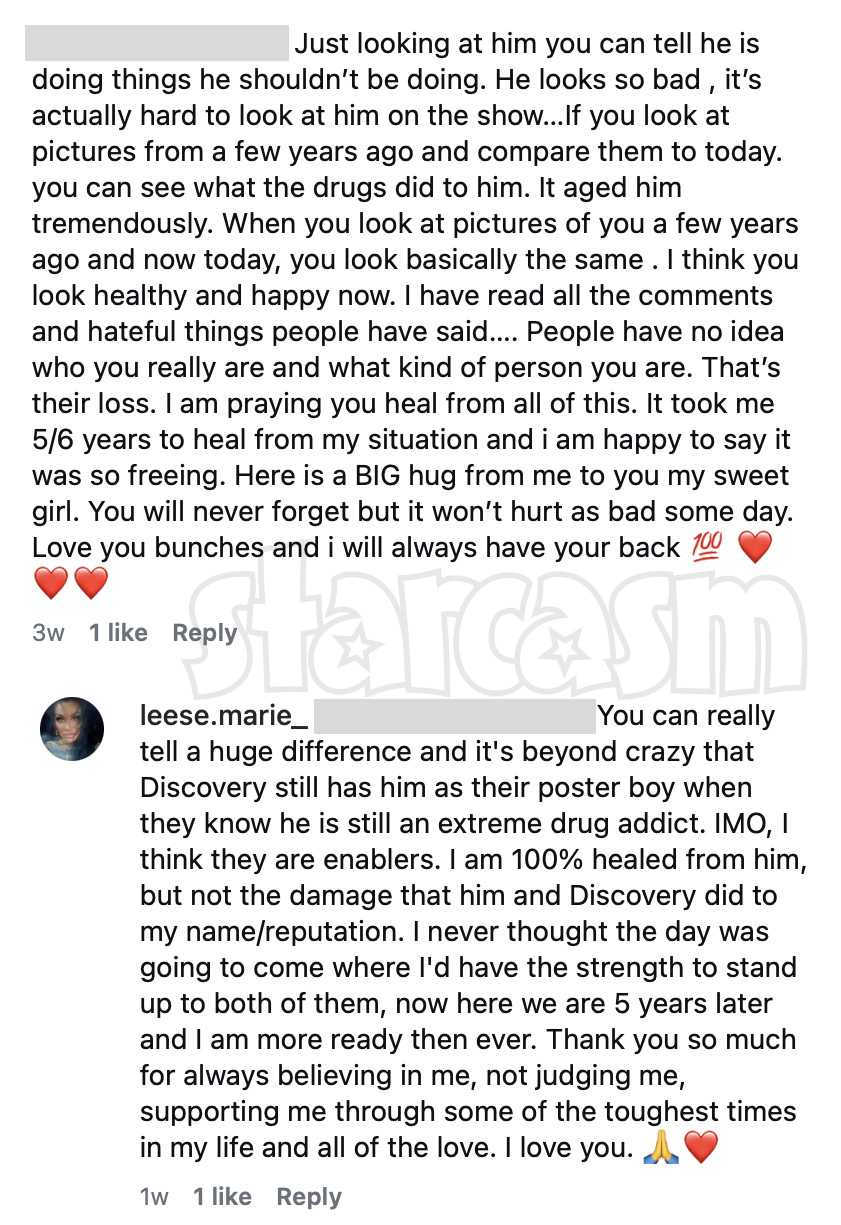
Task: Click the 3w timestamp on the first comment
Action: (49, 632)
